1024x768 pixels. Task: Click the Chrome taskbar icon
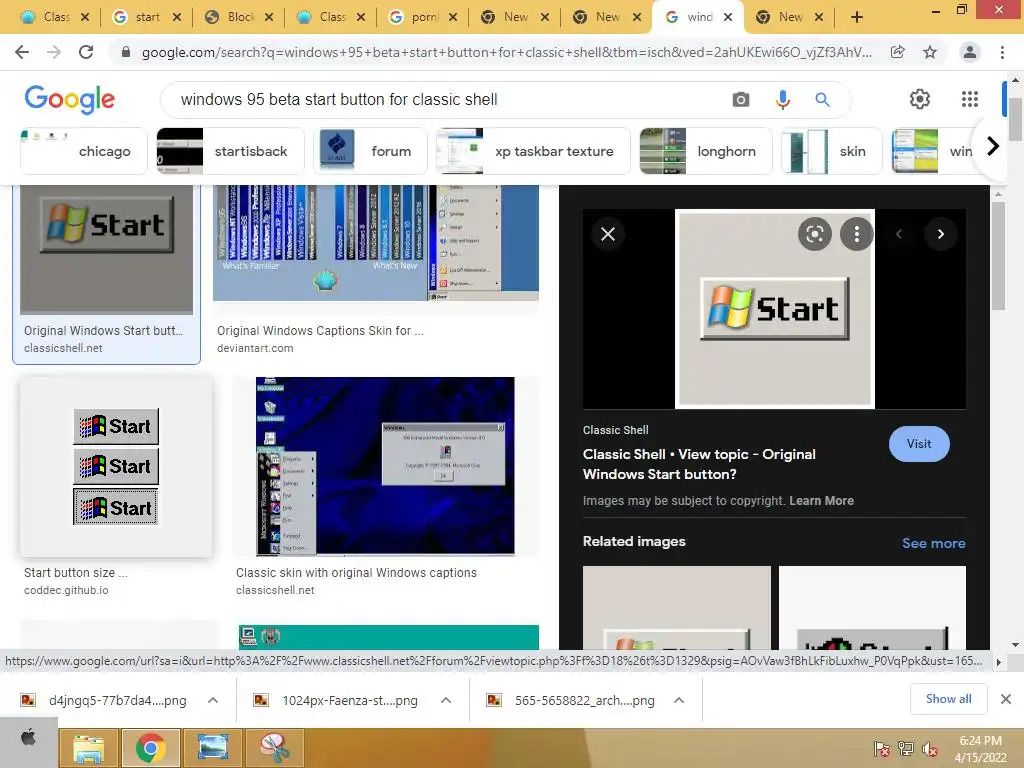[x=151, y=748]
